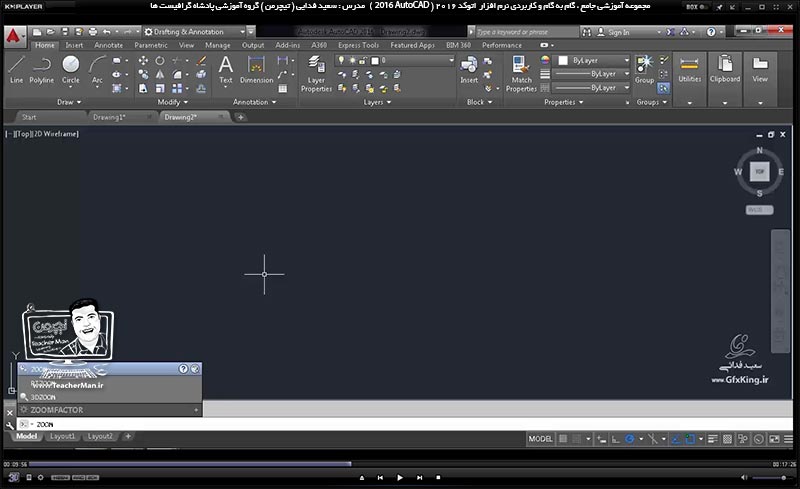The height and width of the screenshot is (489, 800).
Task: Toggle layer lock padlock icon
Action: pyautogui.click(x=363, y=60)
